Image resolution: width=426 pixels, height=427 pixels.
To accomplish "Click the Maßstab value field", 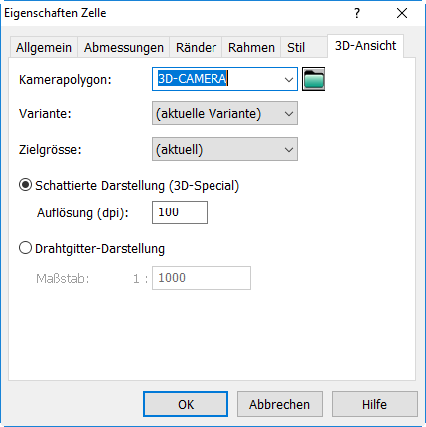I will pos(201,278).
